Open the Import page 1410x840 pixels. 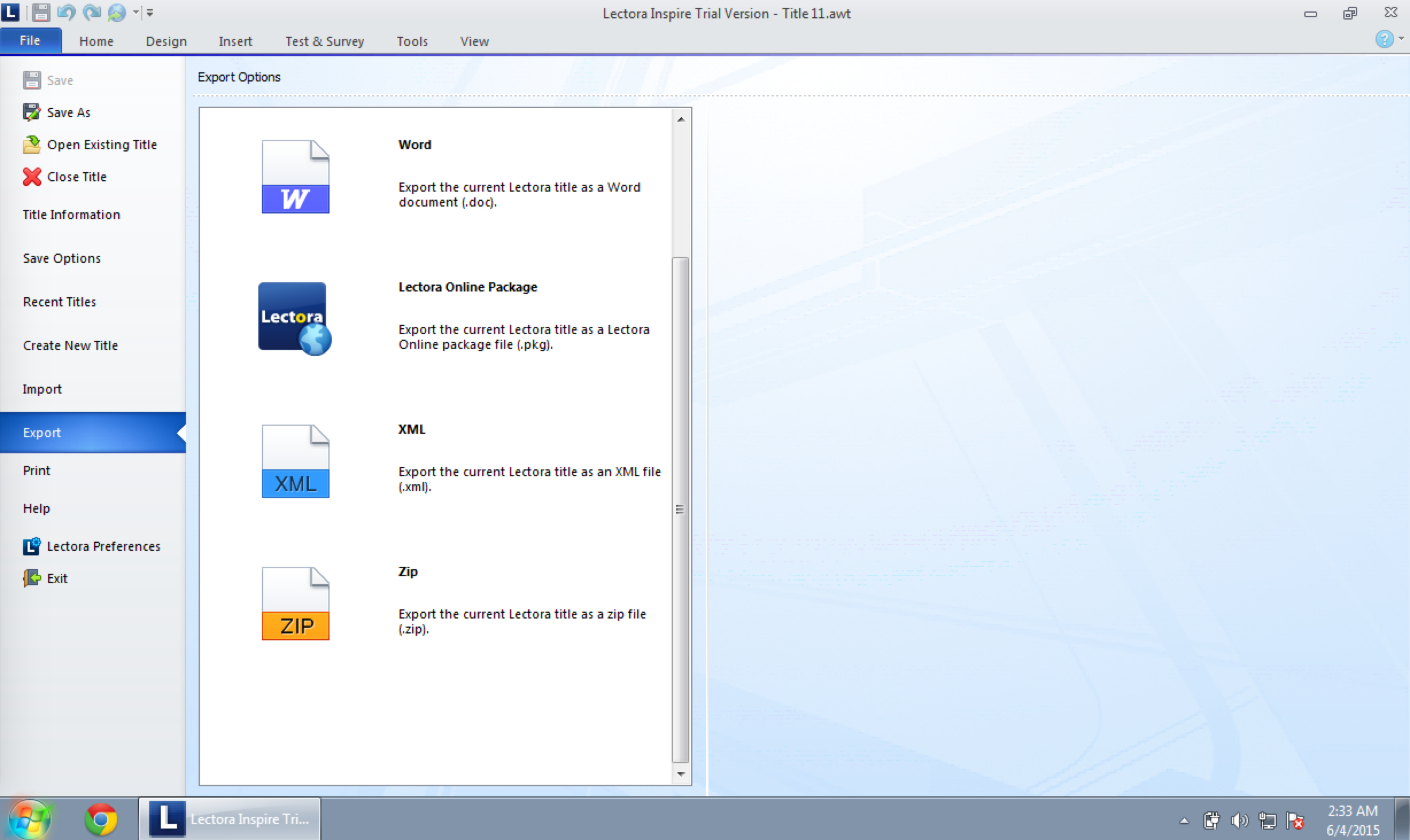point(42,389)
